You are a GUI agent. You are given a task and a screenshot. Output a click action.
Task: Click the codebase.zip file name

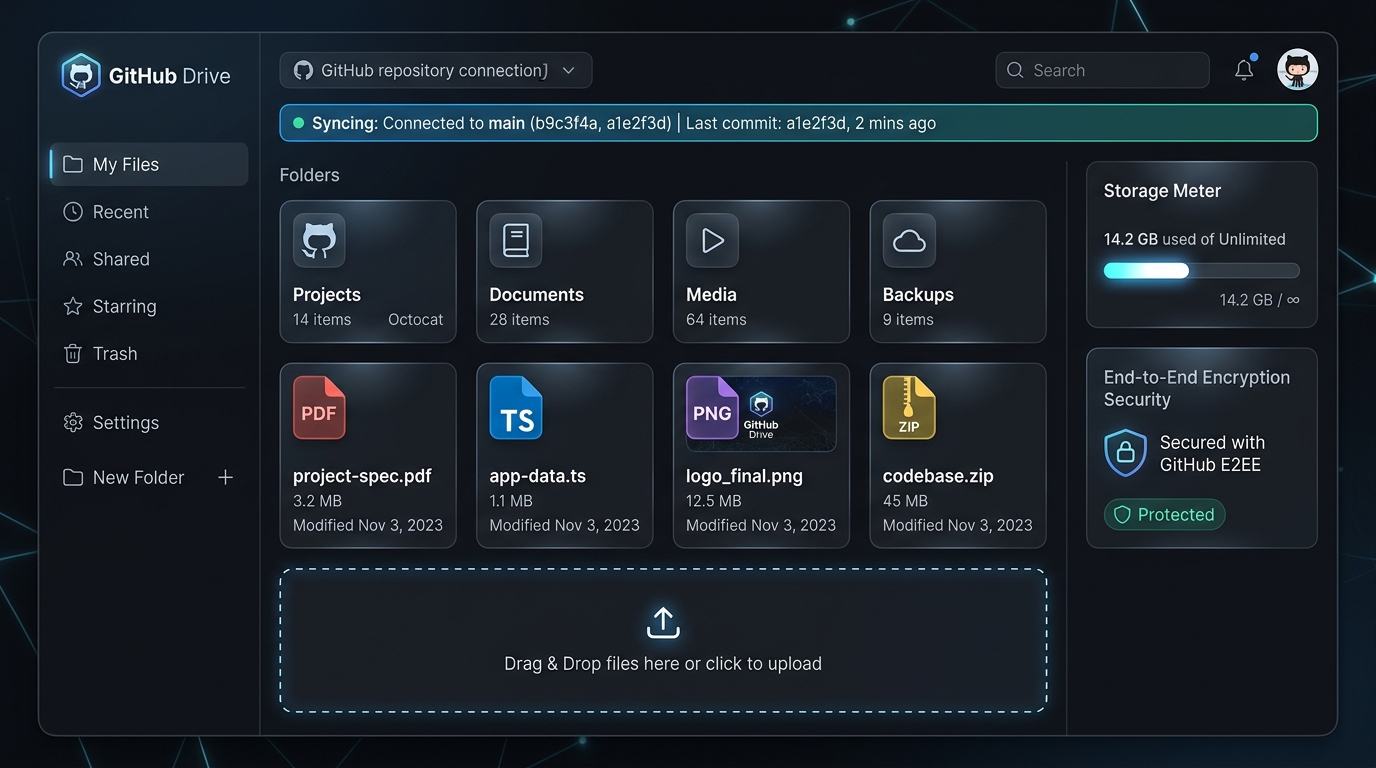(938, 476)
